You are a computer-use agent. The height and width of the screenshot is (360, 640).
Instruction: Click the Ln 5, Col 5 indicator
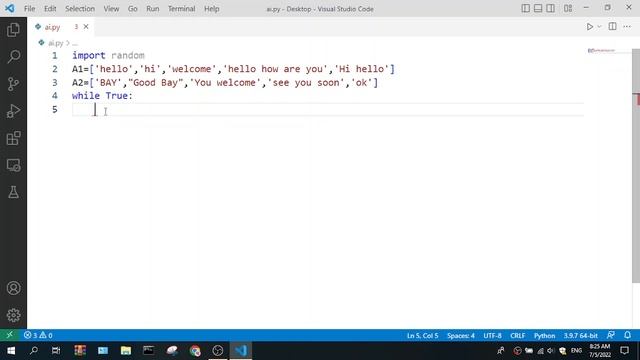coord(422,336)
